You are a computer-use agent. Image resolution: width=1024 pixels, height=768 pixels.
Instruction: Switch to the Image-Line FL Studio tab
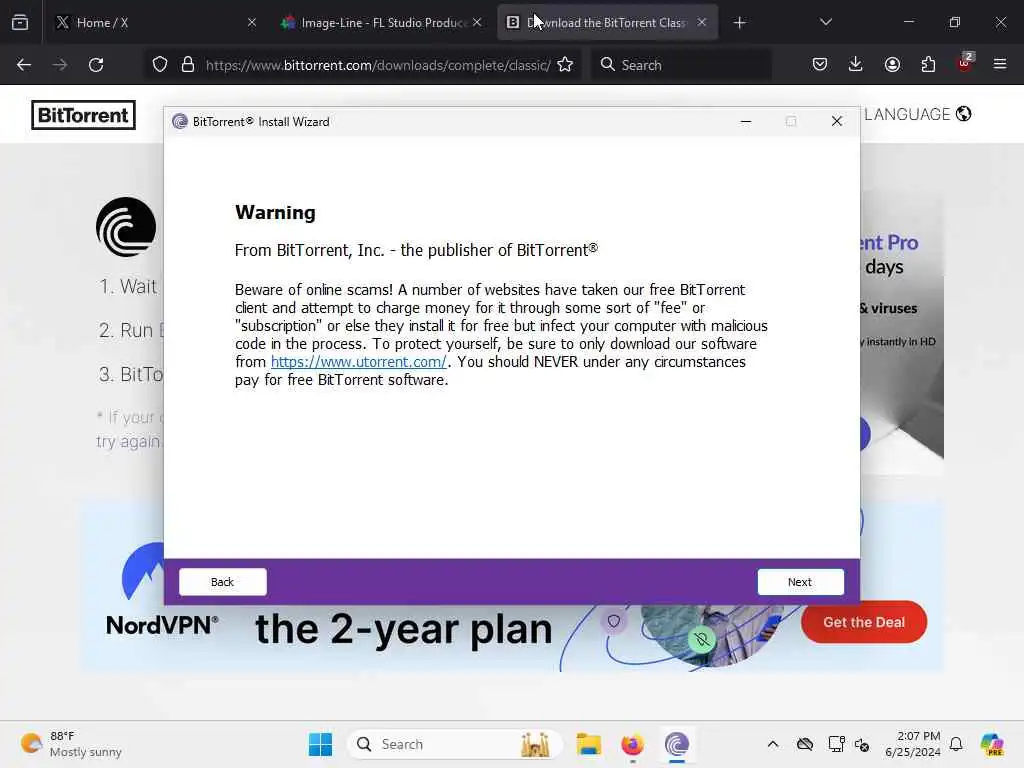[x=383, y=23]
